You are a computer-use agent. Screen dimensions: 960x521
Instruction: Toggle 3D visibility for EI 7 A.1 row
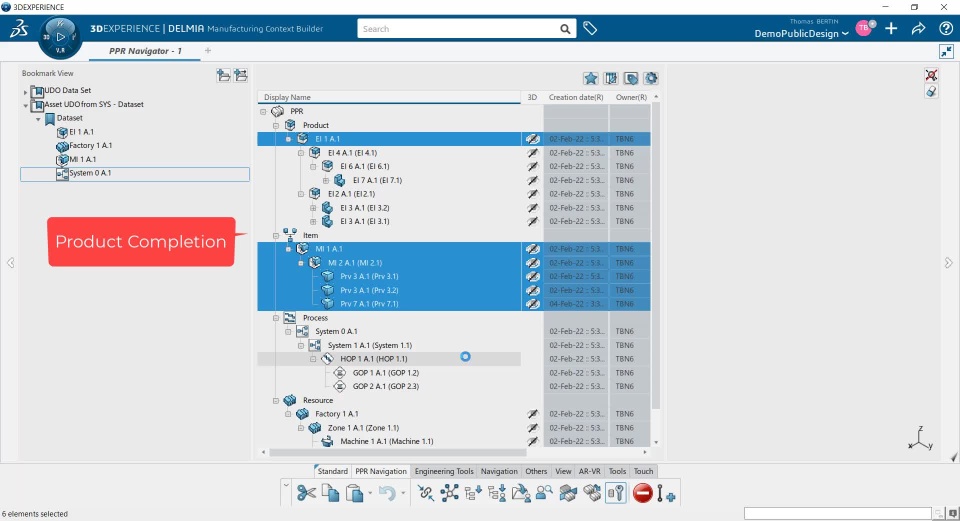(533, 181)
